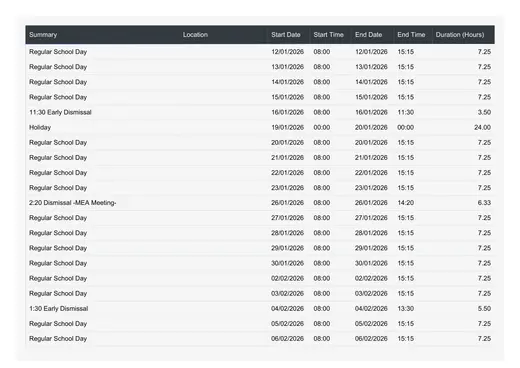Click start date 13/01/2026
This screenshot has height=368, width=520.
287,67
